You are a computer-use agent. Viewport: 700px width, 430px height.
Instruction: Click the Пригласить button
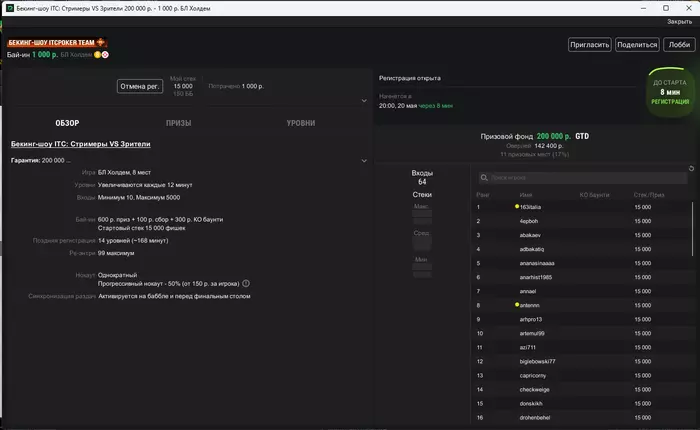(x=590, y=45)
